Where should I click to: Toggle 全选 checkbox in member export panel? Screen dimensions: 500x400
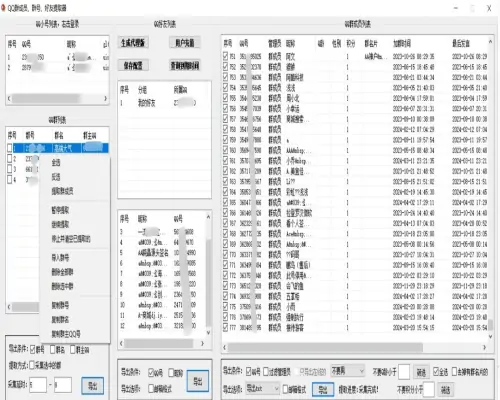[x=436, y=371]
